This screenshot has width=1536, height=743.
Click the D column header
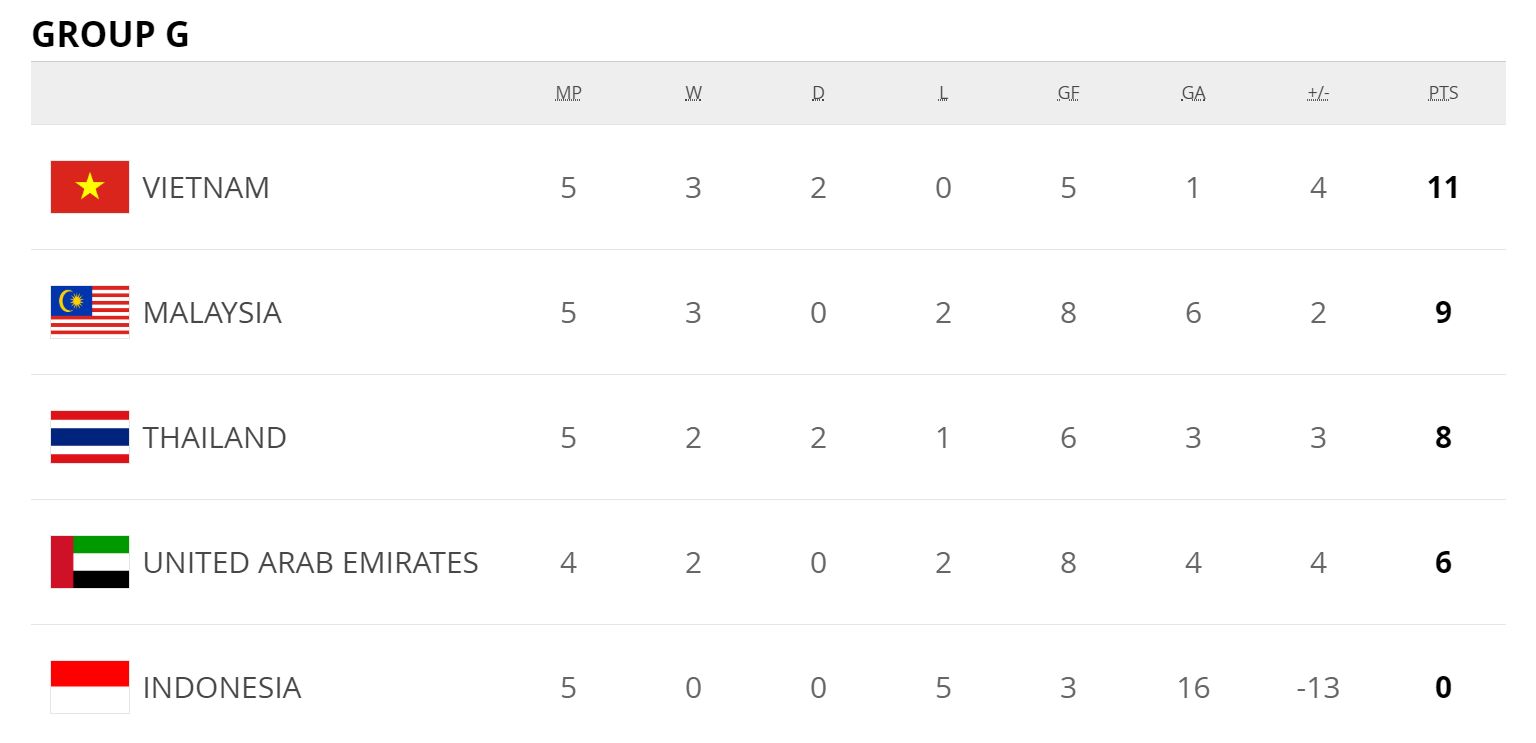[x=818, y=93]
